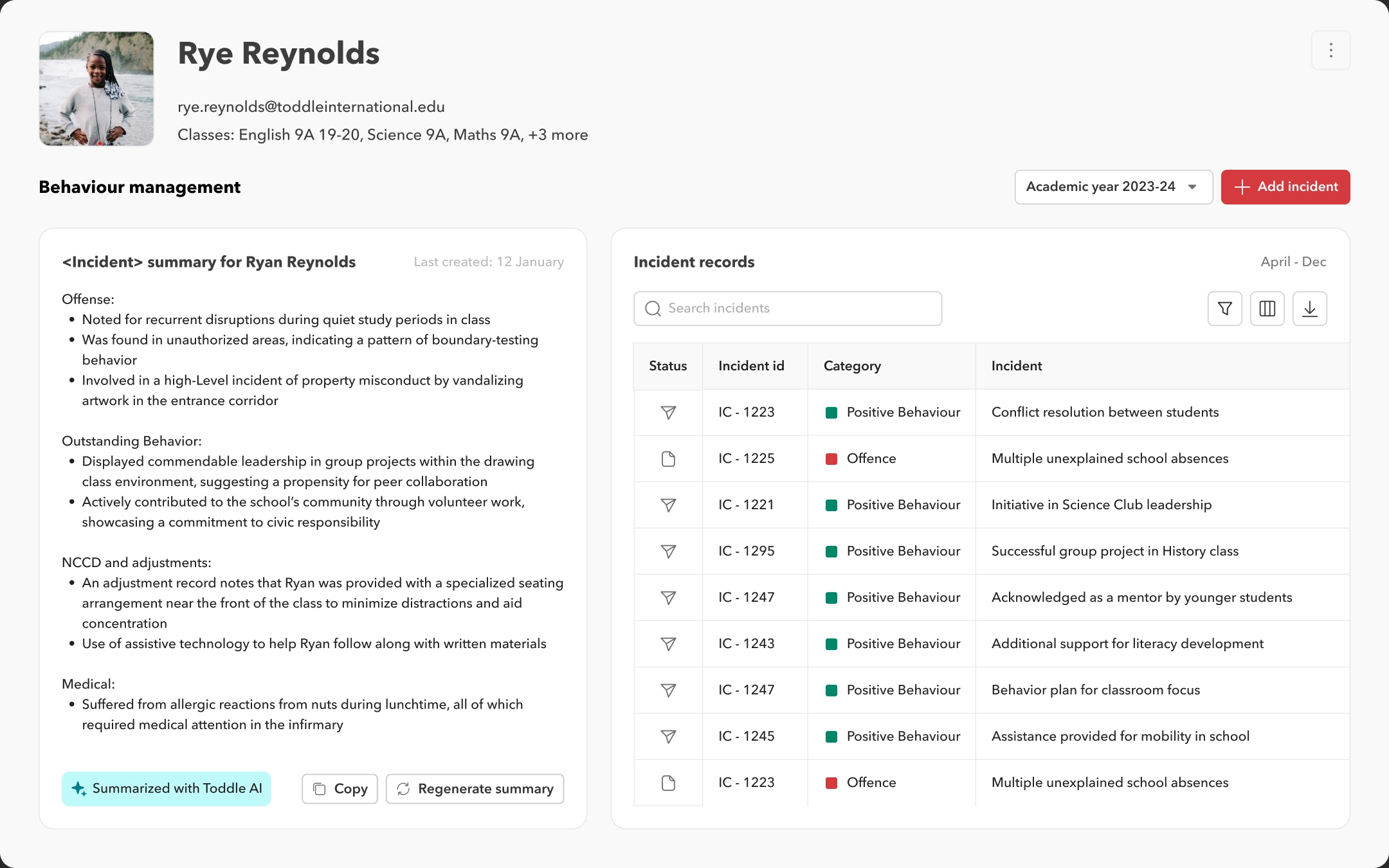Click 'Acknowledged as a mentor by younger students'
The height and width of the screenshot is (868, 1389).
pyautogui.click(x=1142, y=597)
